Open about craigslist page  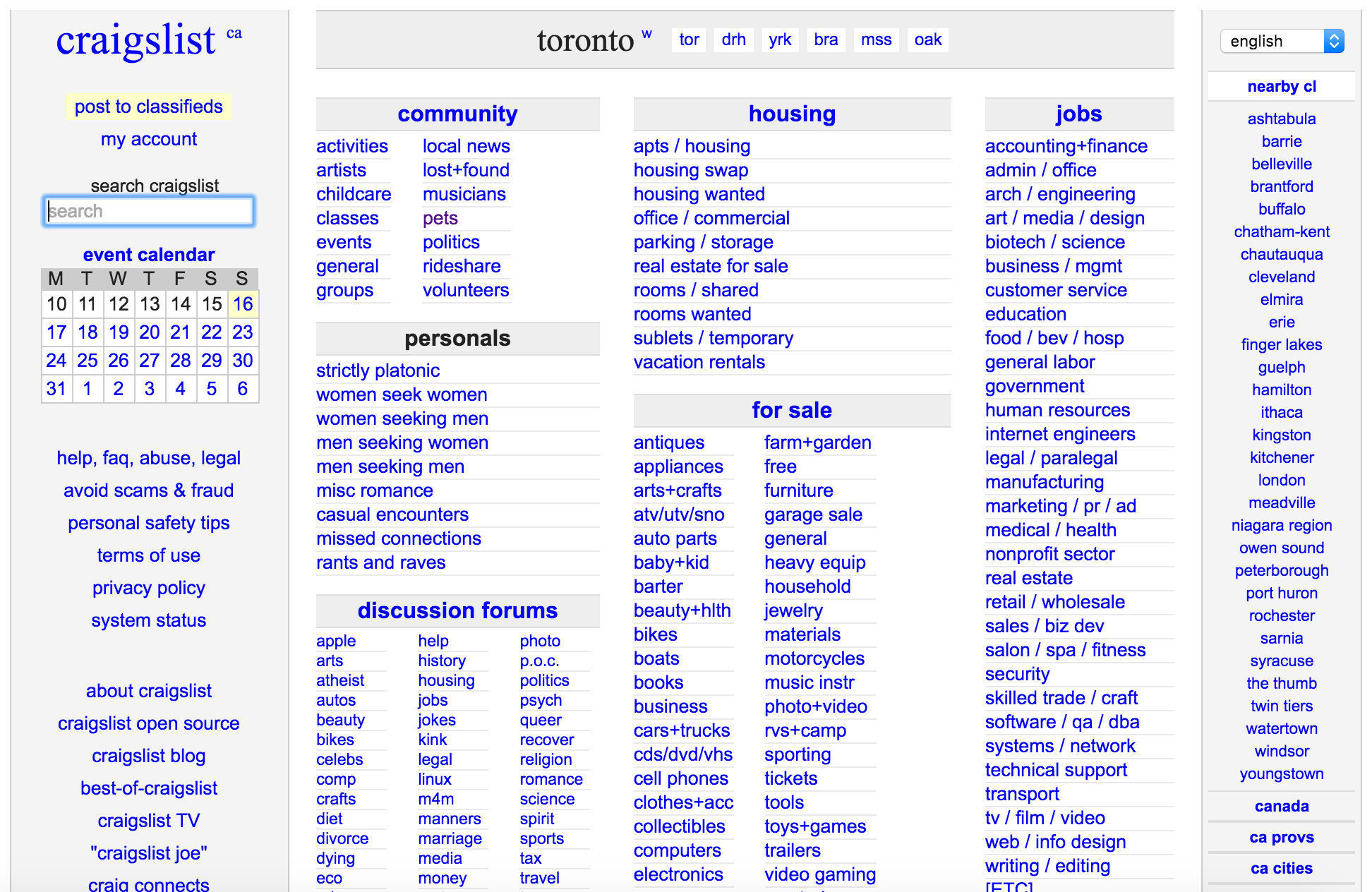coord(149,691)
